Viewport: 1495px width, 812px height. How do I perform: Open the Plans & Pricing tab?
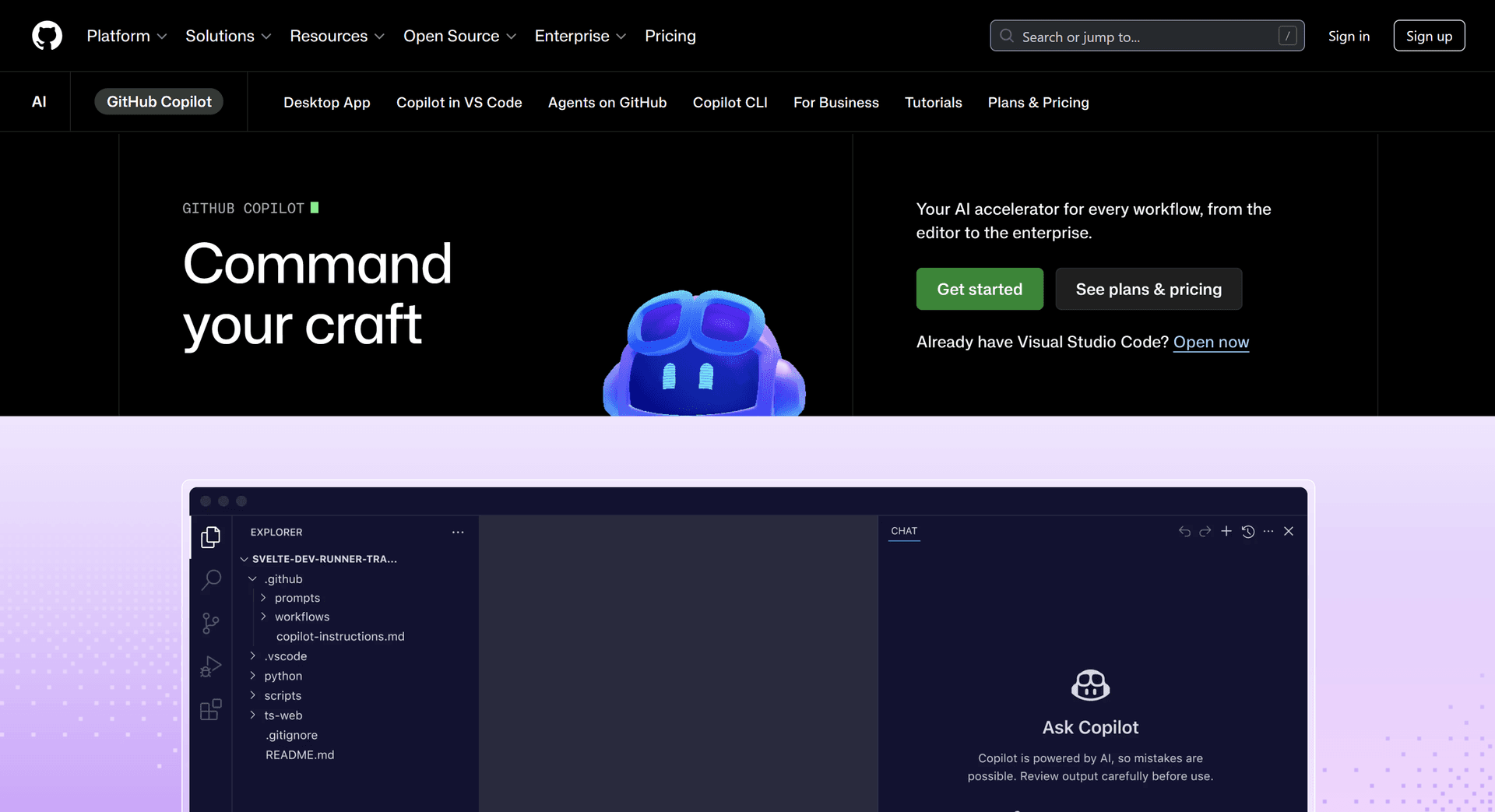click(x=1038, y=103)
